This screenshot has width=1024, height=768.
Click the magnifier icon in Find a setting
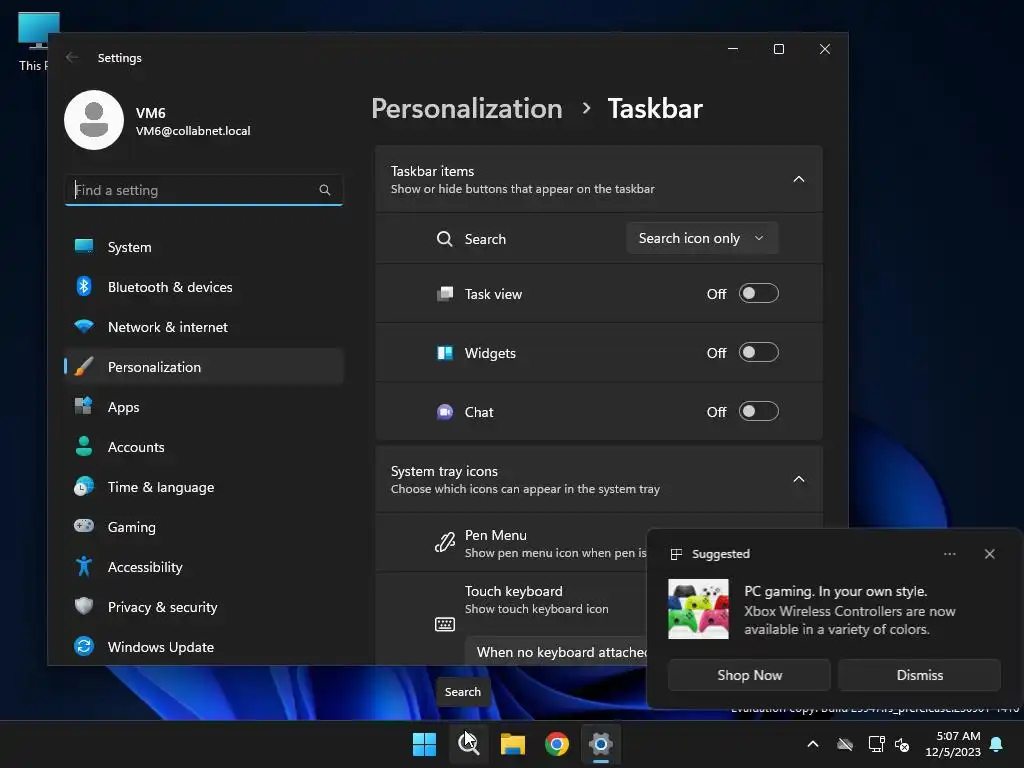click(x=325, y=190)
